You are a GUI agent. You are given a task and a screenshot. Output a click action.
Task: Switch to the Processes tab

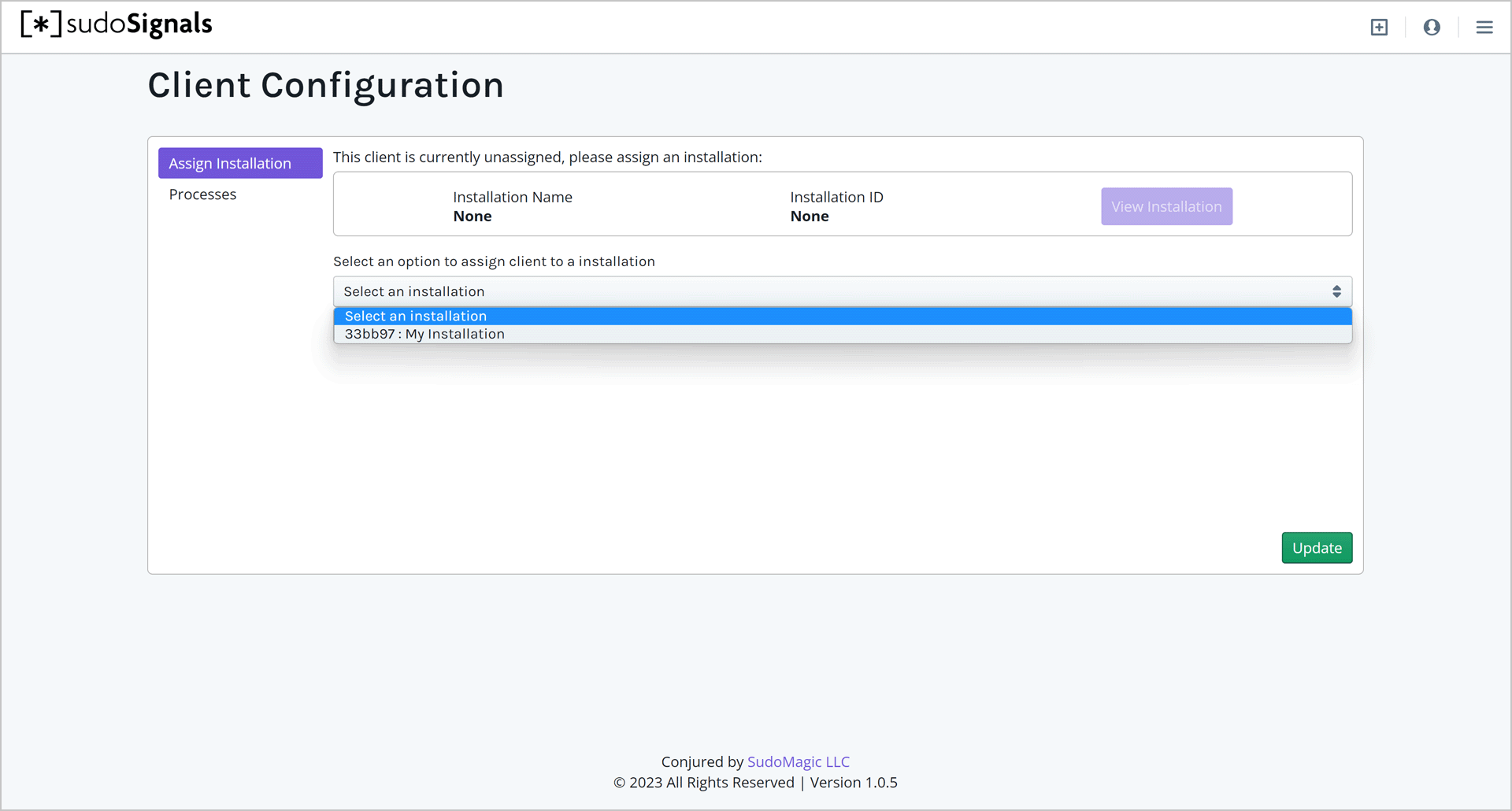point(202,194)
